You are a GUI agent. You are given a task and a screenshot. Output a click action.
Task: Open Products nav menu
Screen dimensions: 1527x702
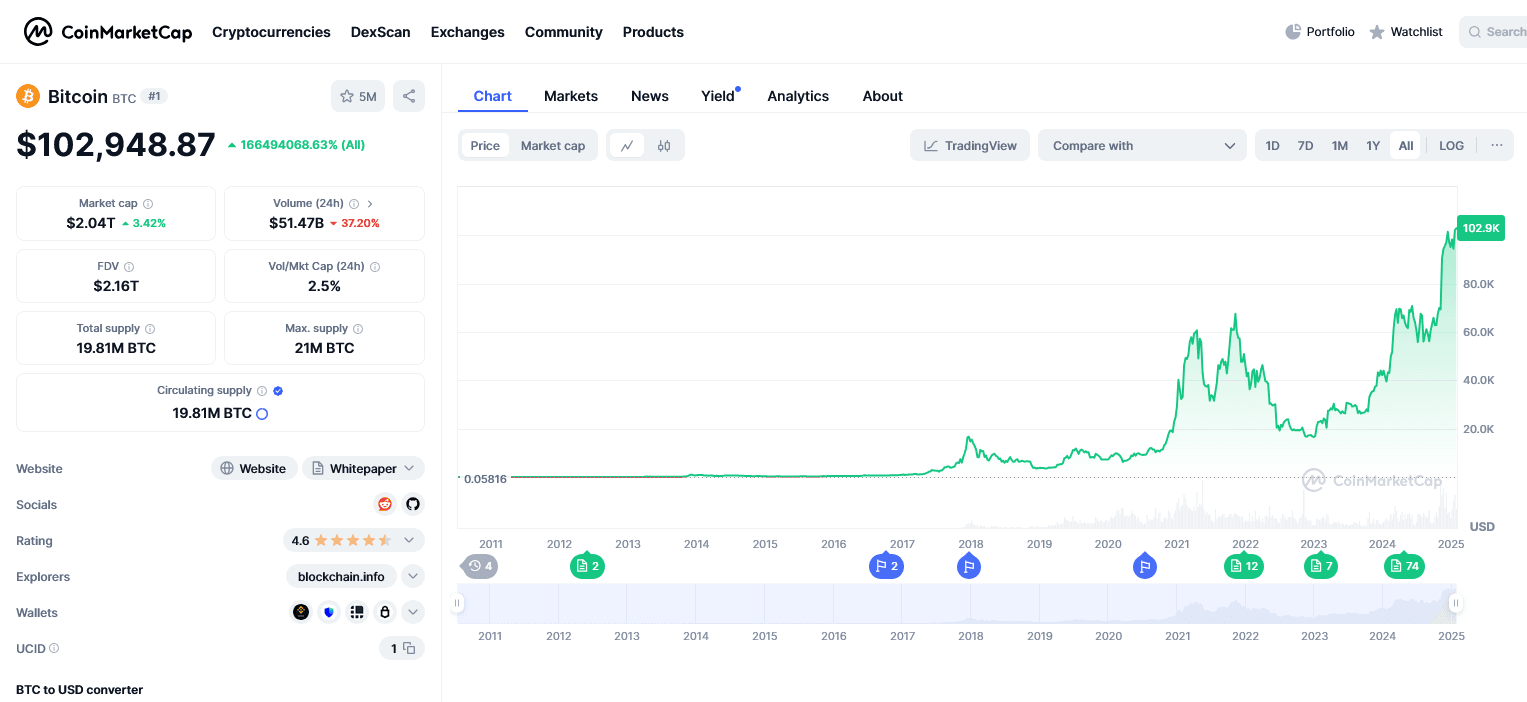[x=653, y=32]
